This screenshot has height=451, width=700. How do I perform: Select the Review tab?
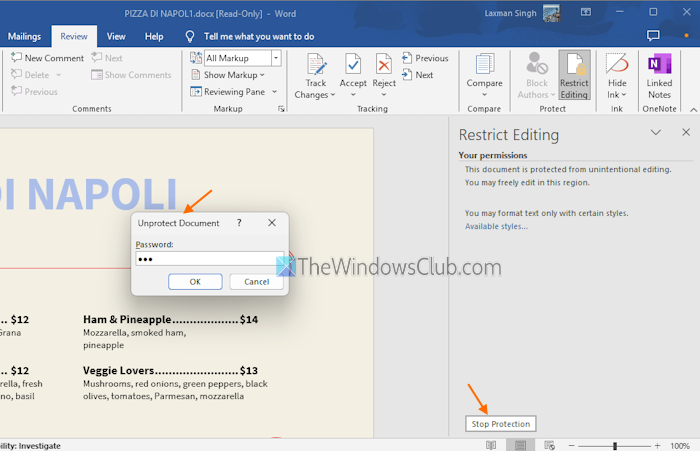click(x=74, y=37)
